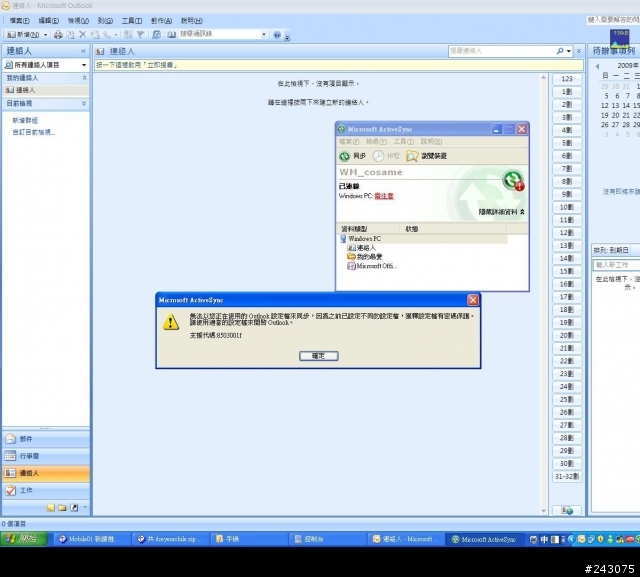Click the 自訂目前檢視 link
The height and width of the screenshot is (577, 640).
[33, 132]
